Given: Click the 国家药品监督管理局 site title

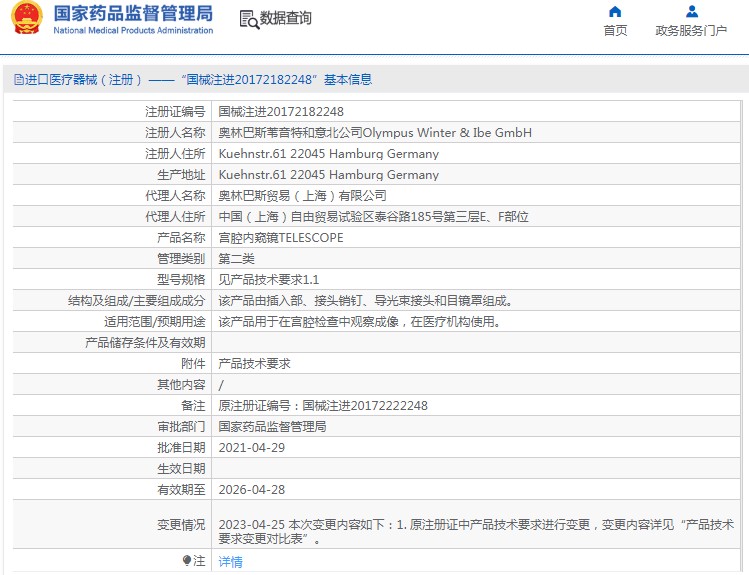Looking at the screenshot, I should (x=132, y=13).
